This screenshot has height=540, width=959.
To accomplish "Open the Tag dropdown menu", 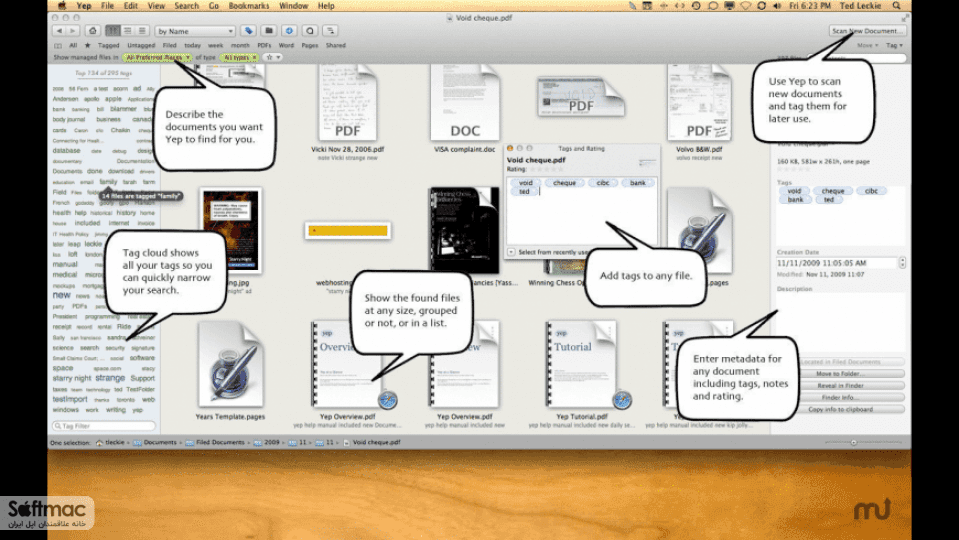I will 894,45.
